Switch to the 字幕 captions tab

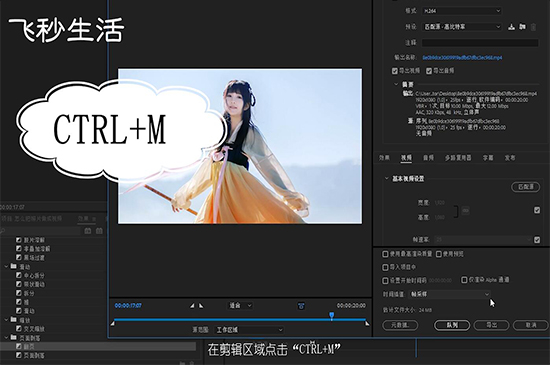[x=488, y=158]
